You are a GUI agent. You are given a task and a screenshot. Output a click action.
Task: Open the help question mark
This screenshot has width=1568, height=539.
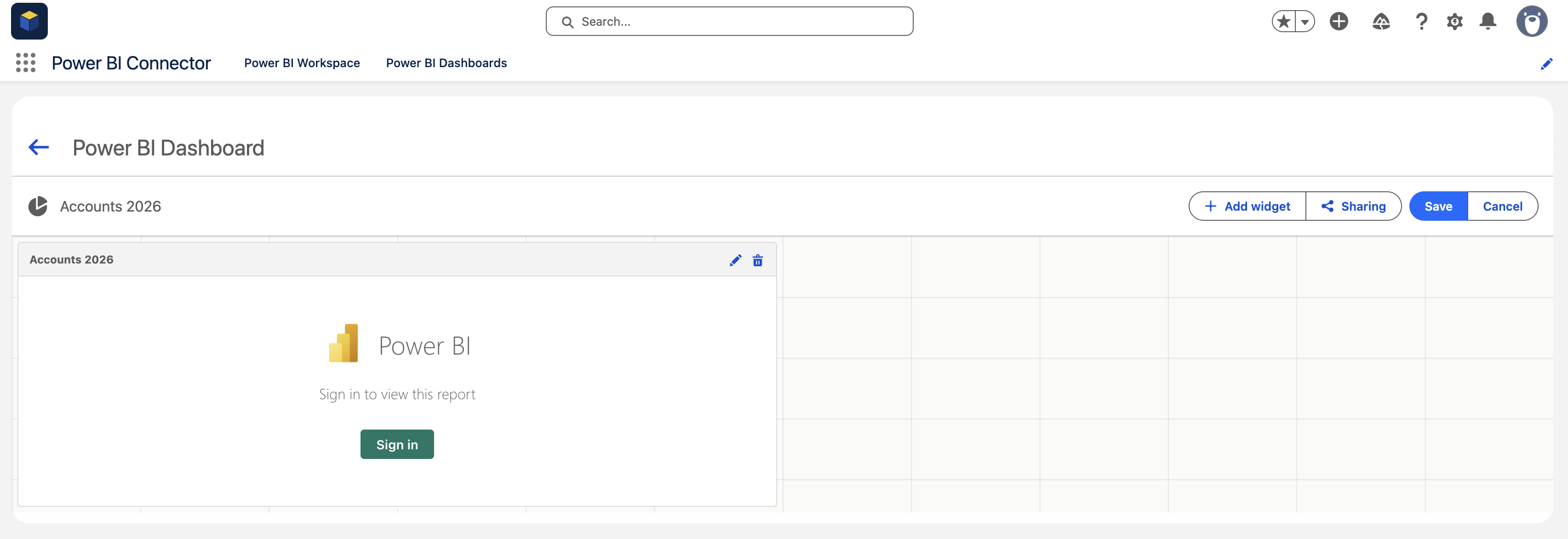click(1421, 22)
